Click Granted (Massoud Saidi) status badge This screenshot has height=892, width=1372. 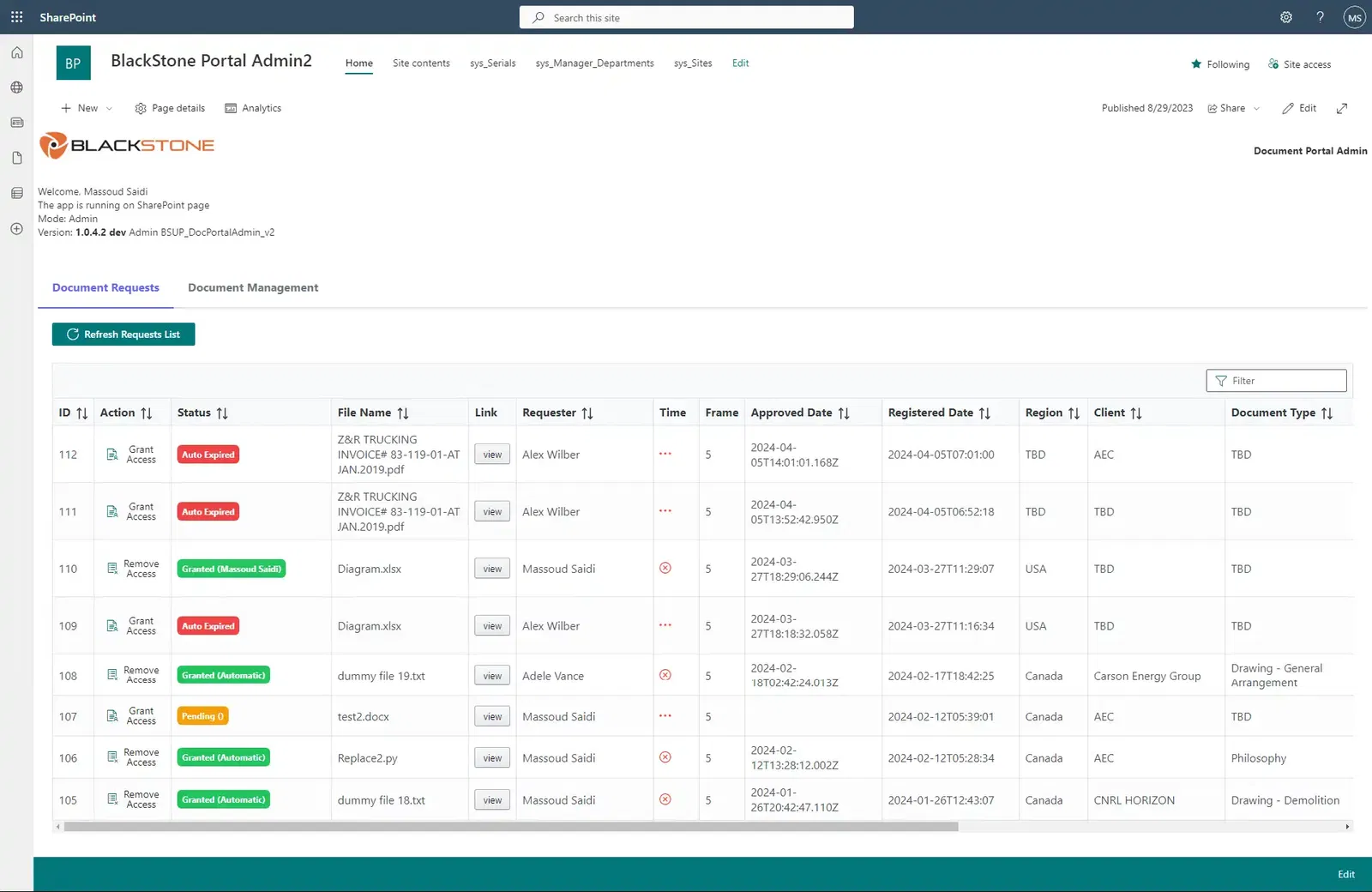point(232,569)
